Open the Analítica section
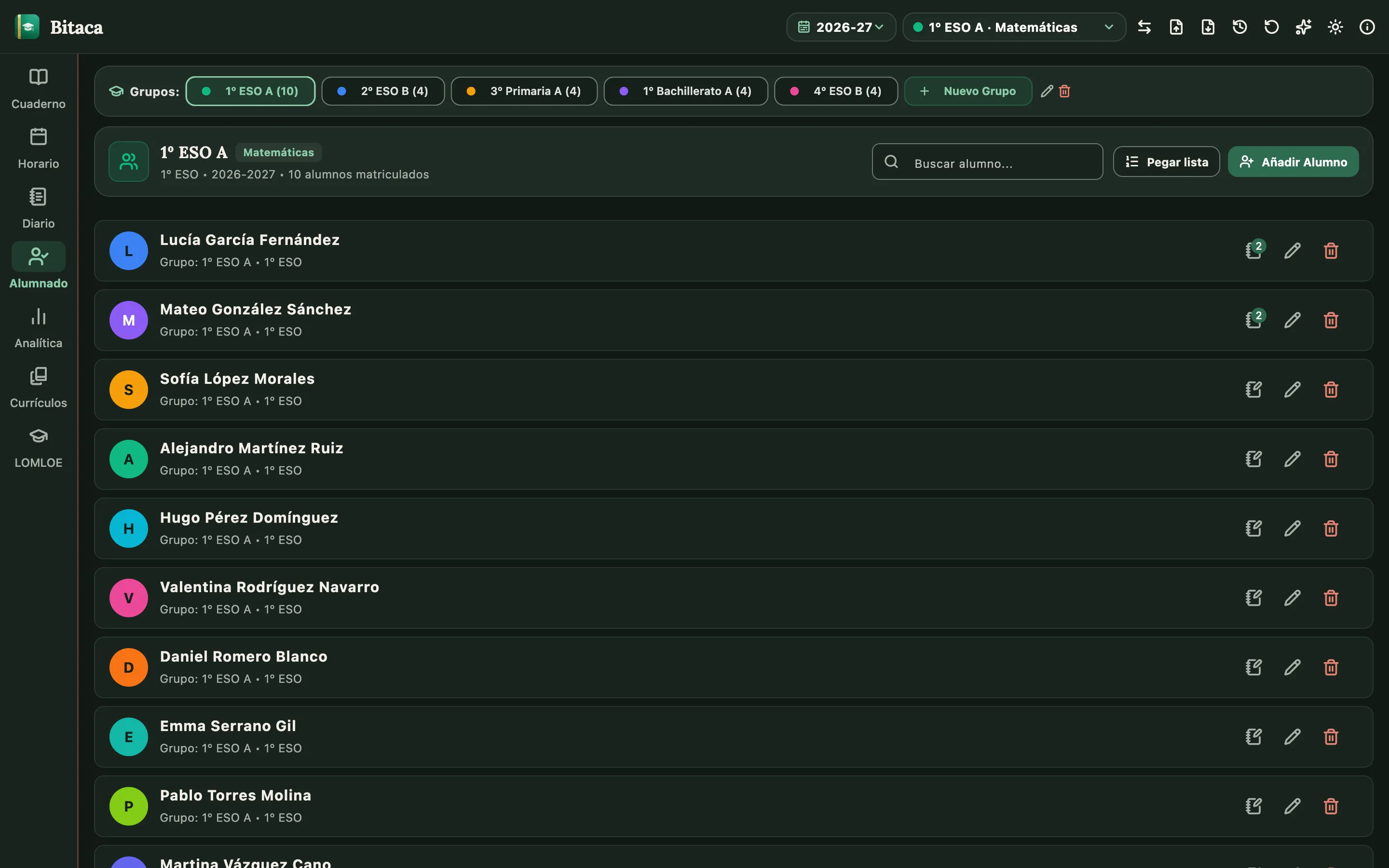Image resolution: width=1389 pixels, height=868 pixels. (x=39, y=328)
